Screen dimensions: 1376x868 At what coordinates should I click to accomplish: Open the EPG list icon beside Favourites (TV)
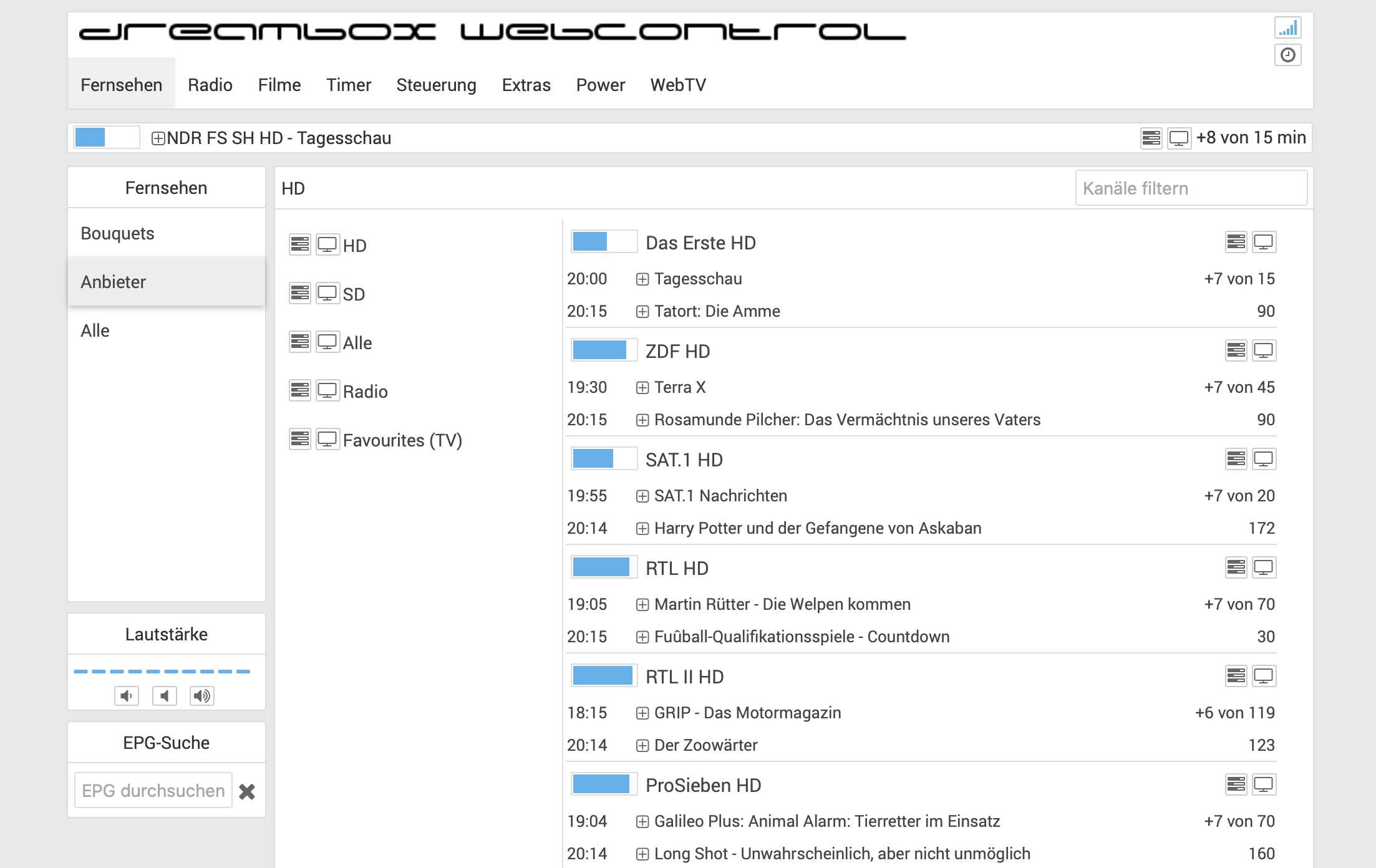pyautogui.click(x=300, y=439)
